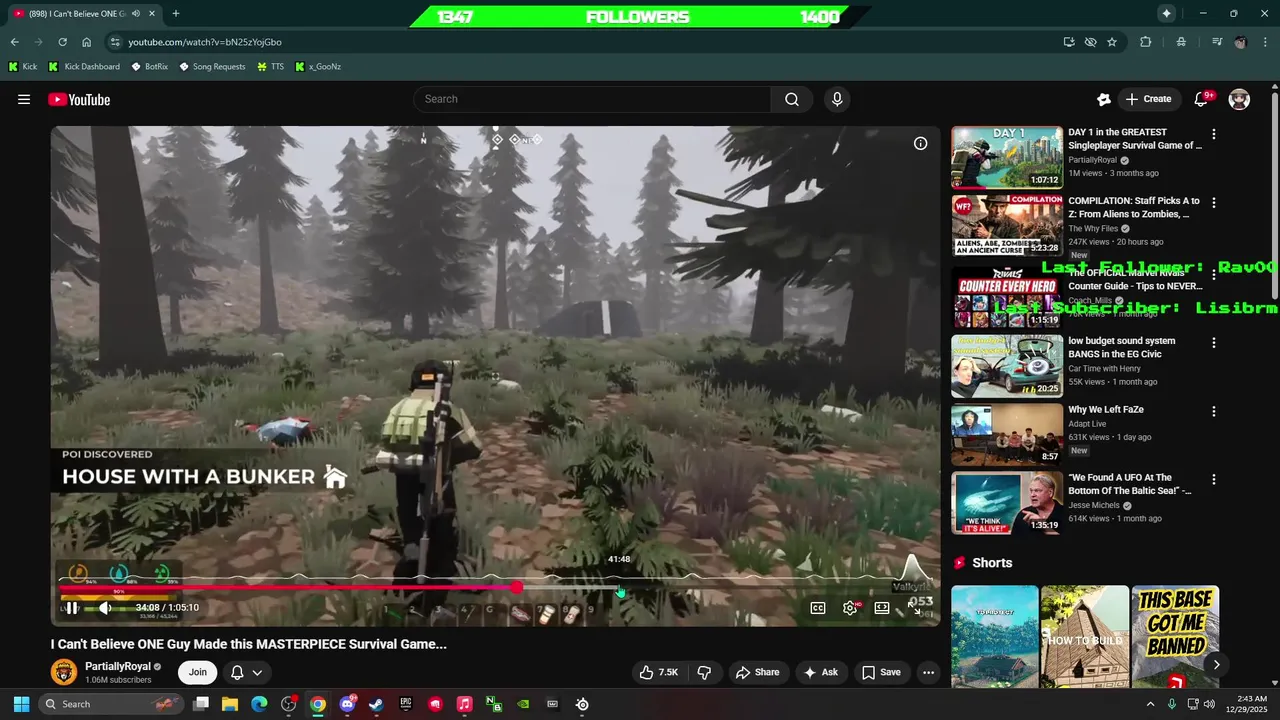Bookmark this page with star icon
This screenshot has width=1280, height=720.
1112,42
